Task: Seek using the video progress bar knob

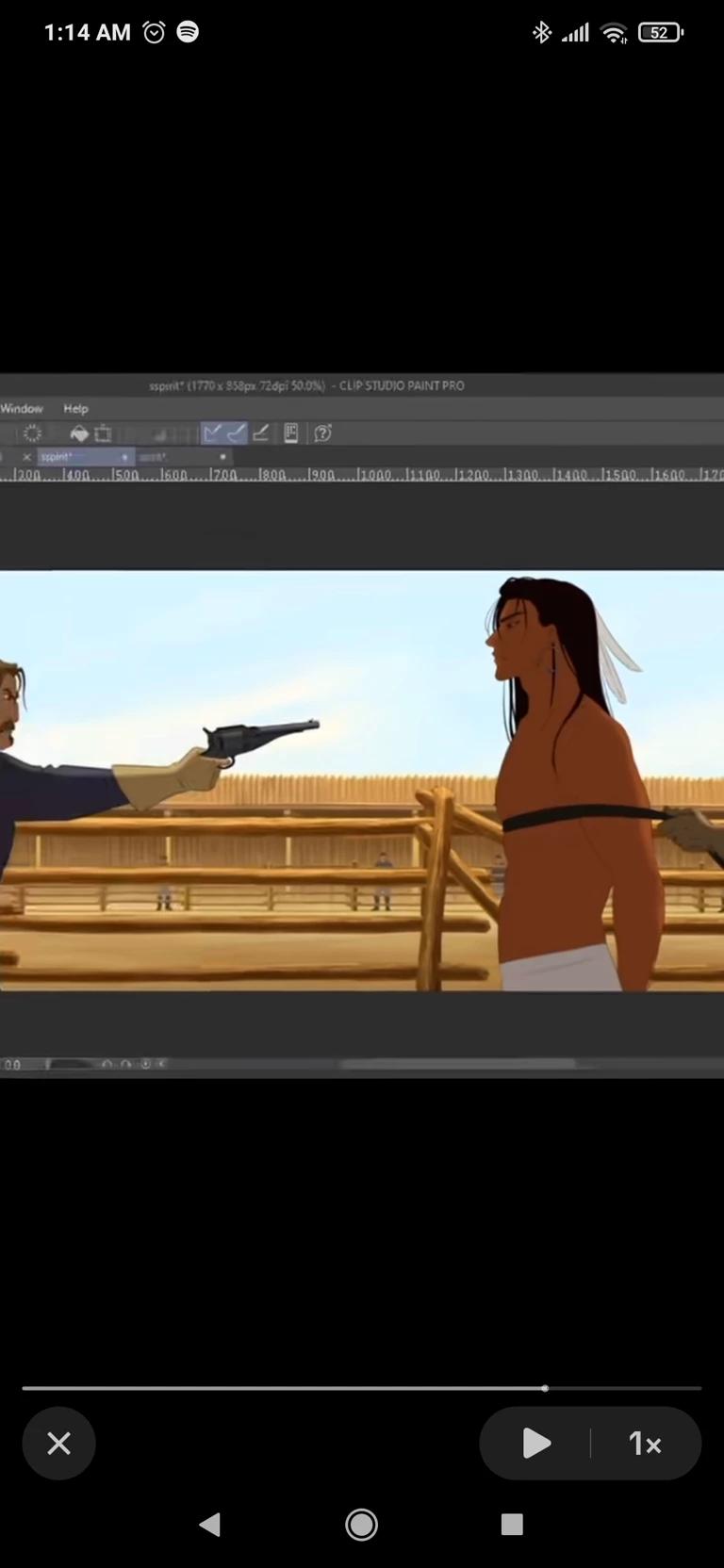Action: click(x=545, y=1388)
